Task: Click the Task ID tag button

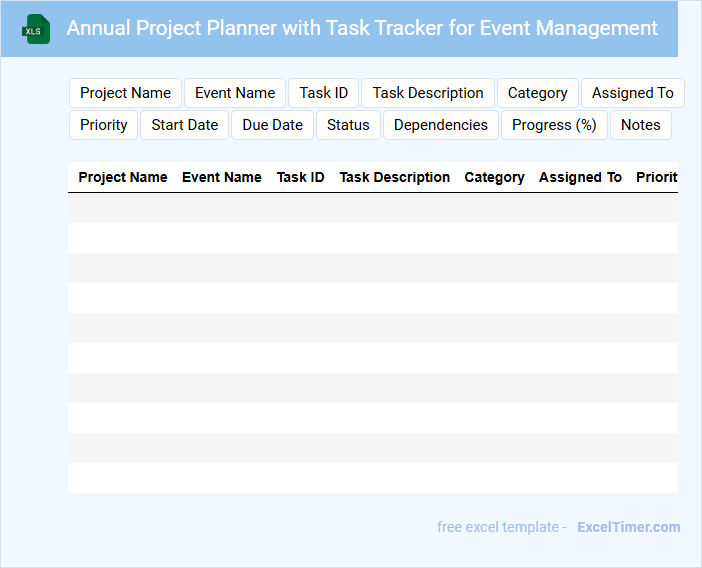Action: tap(323, 93)
